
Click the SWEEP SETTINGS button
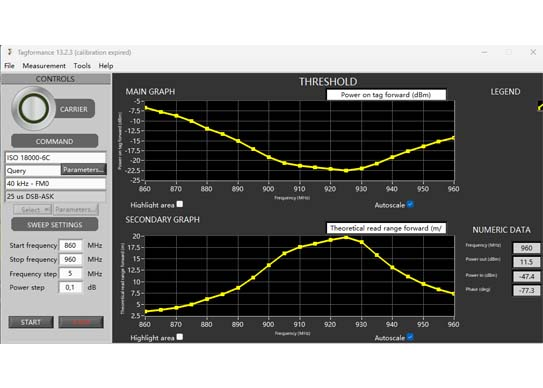click(55, 224)
